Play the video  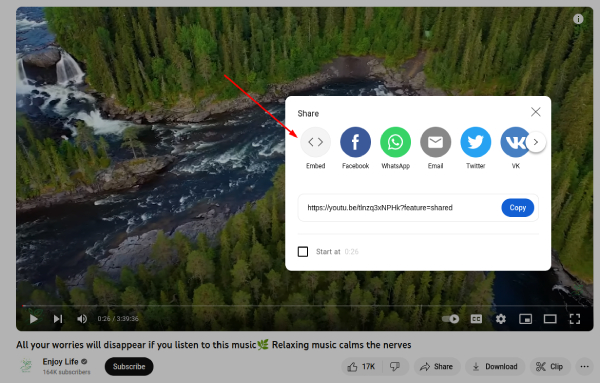point(34,319)
